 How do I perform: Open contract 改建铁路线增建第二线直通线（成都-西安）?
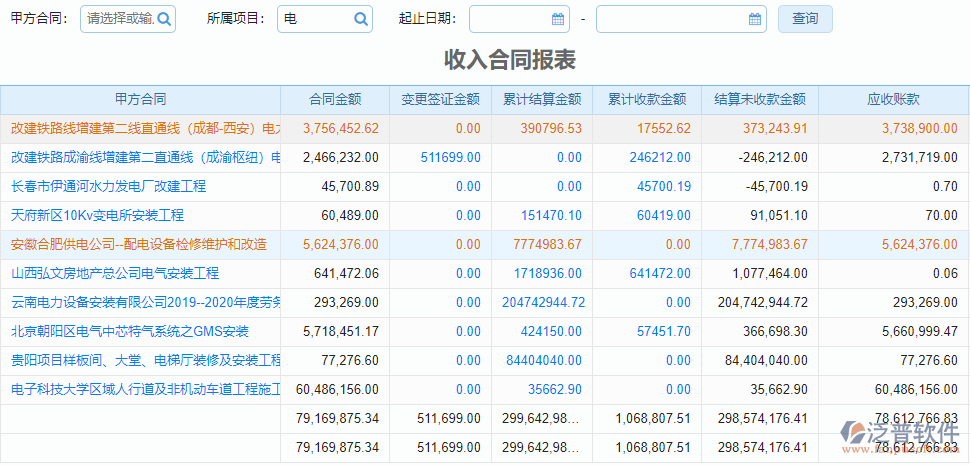145,129
